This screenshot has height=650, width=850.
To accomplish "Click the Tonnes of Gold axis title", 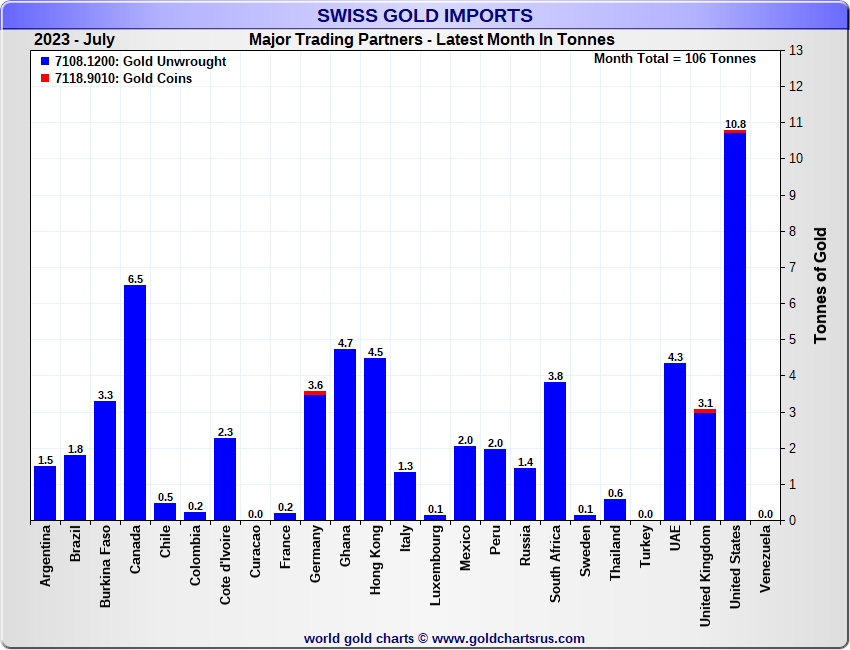I will [x=821, y=286].
